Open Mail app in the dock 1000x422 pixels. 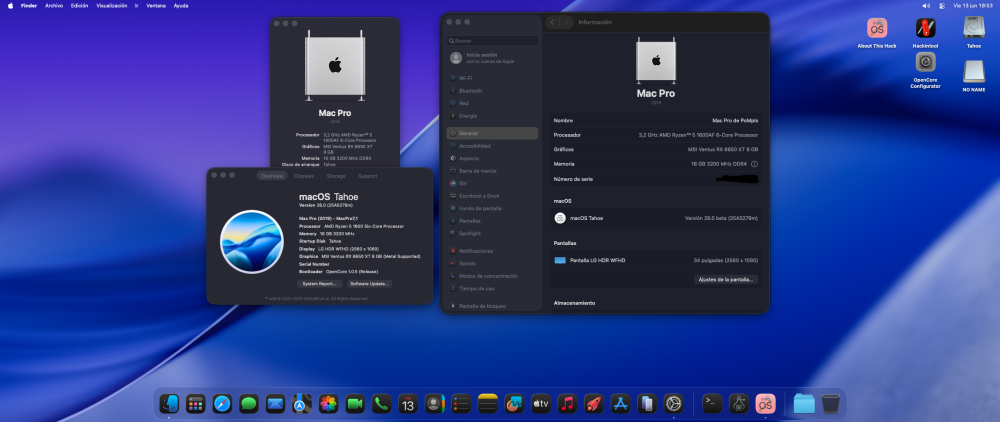click(x=275, y=404)
